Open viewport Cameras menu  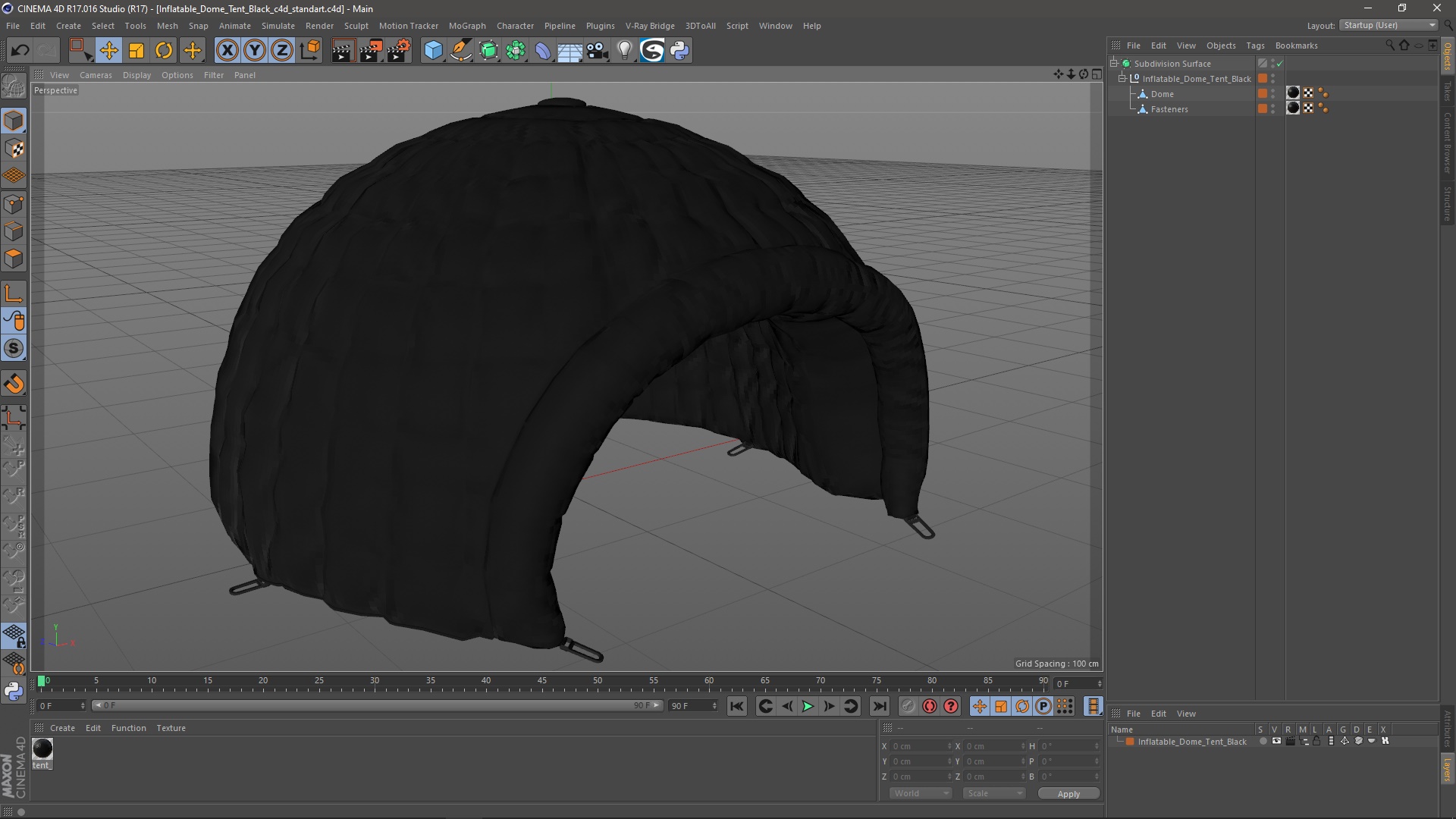click(x=96, y=75)
